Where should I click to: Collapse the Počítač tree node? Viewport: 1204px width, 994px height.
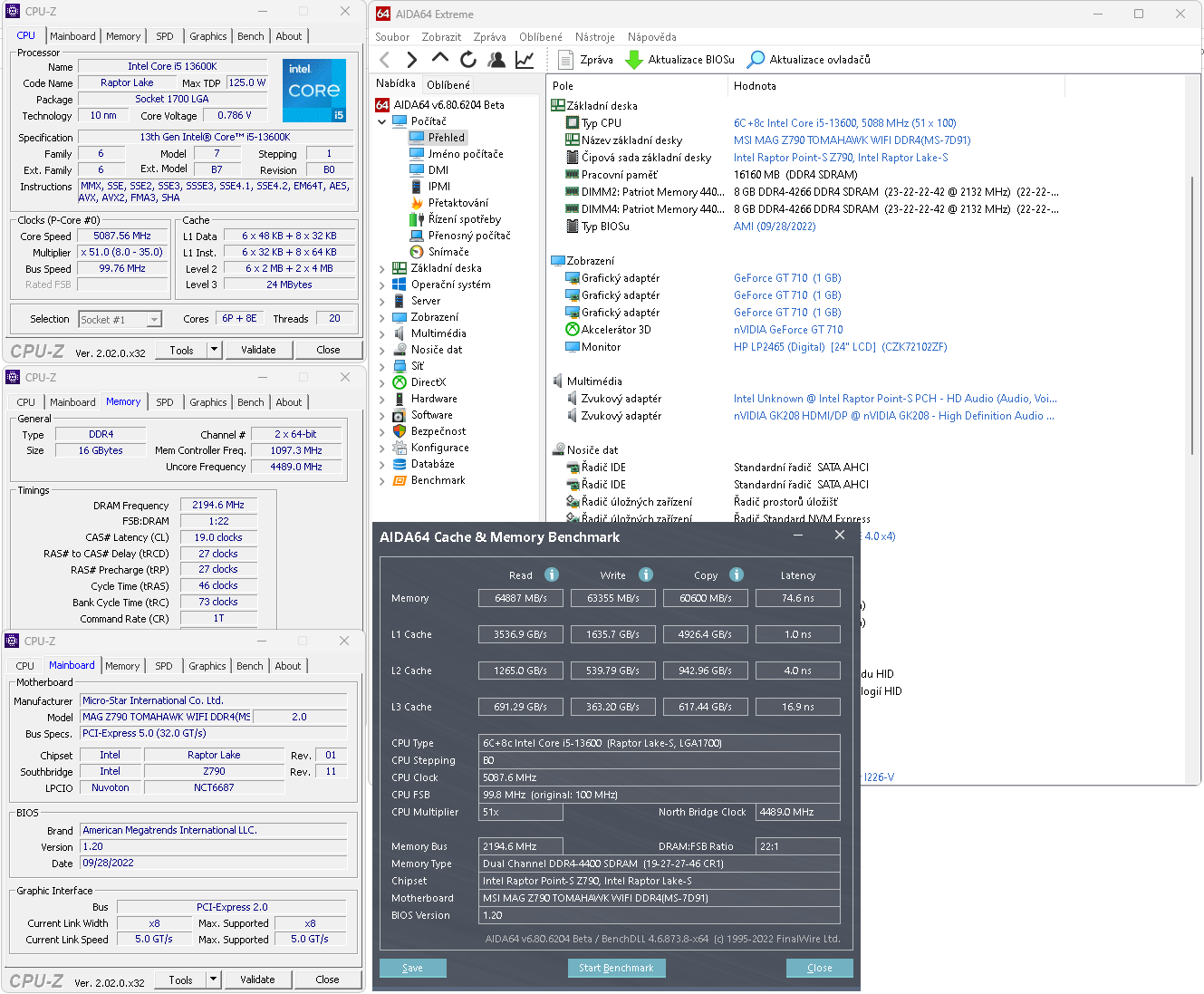coord(382,121)
